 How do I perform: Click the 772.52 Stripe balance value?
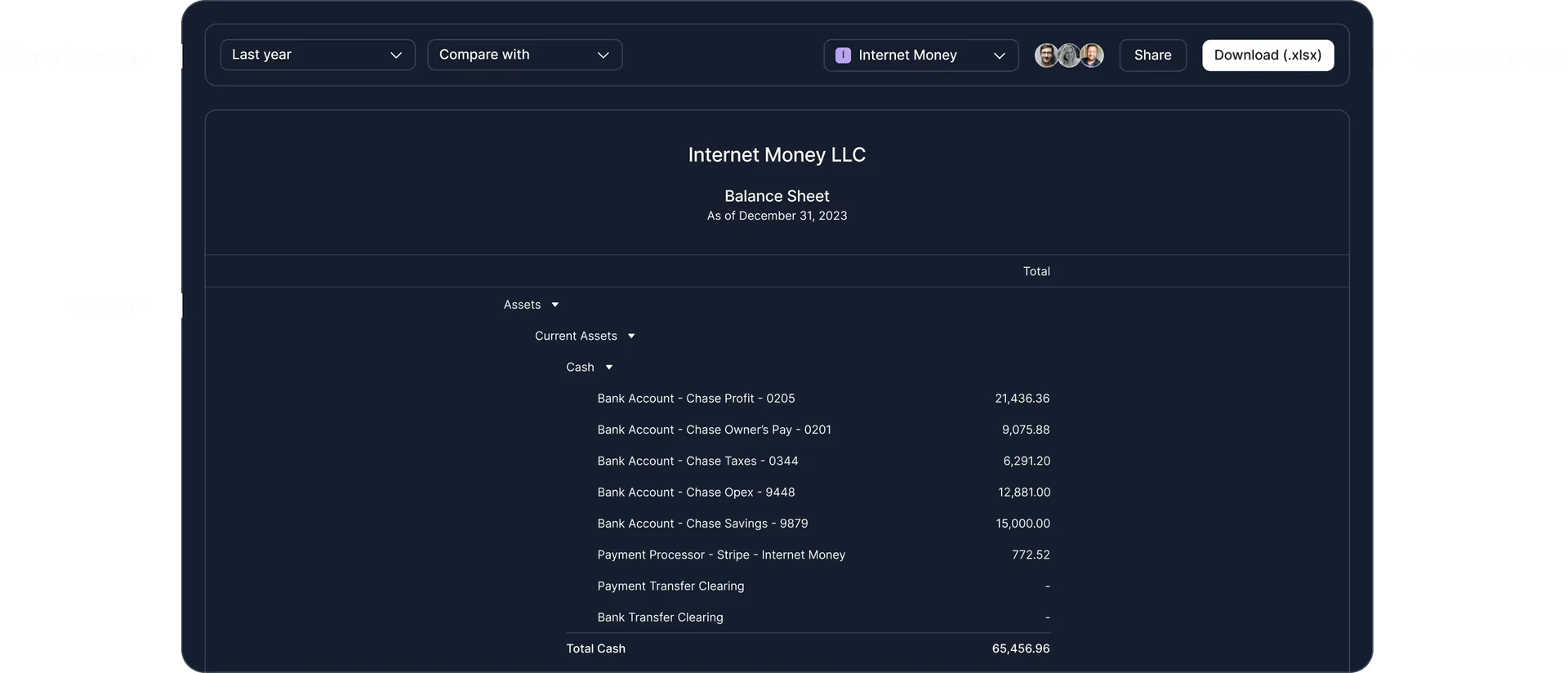[x=1031, y=555]
